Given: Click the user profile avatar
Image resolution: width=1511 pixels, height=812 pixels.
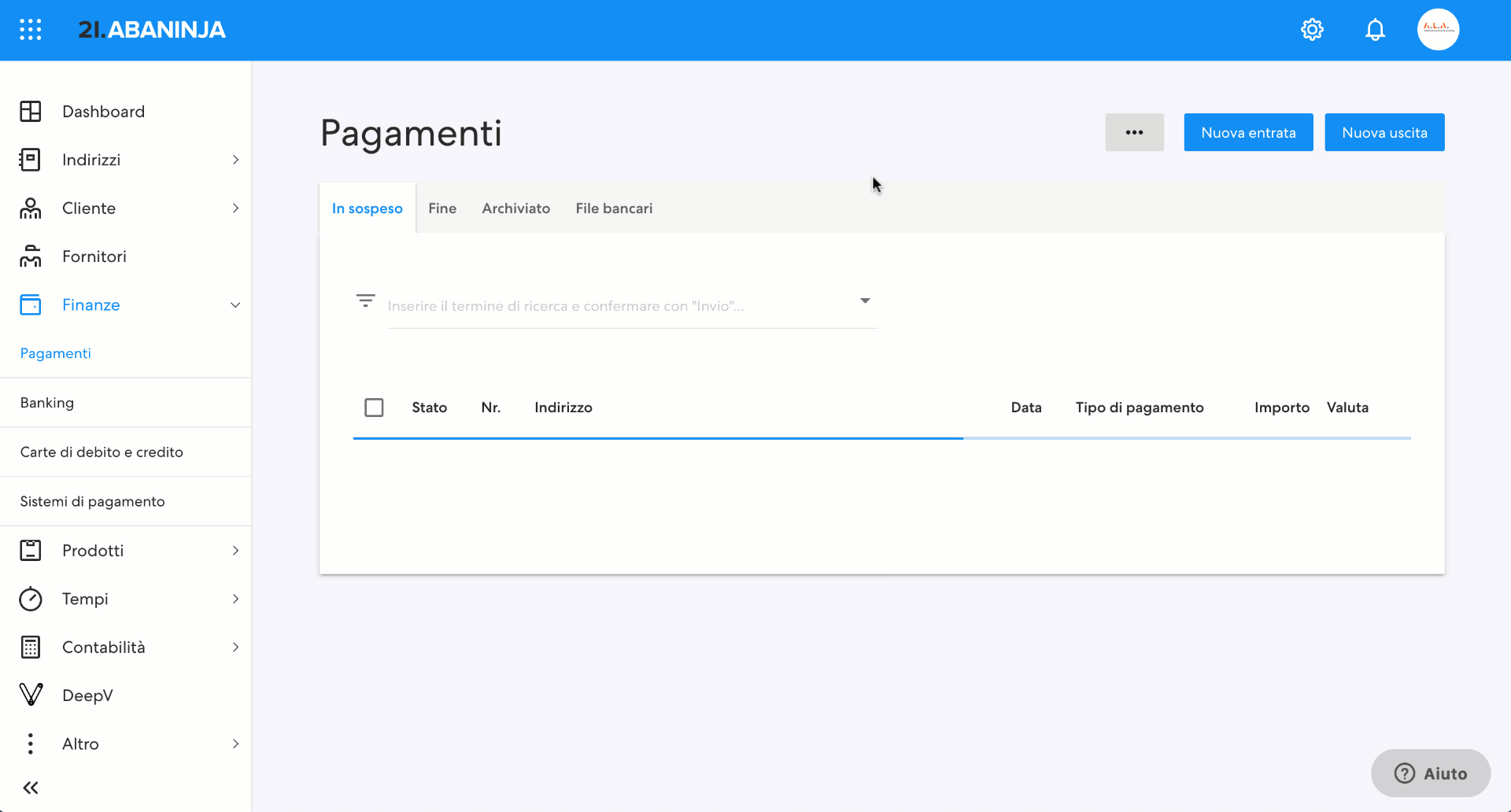Looking at the screenshot, I should 1438,30.
